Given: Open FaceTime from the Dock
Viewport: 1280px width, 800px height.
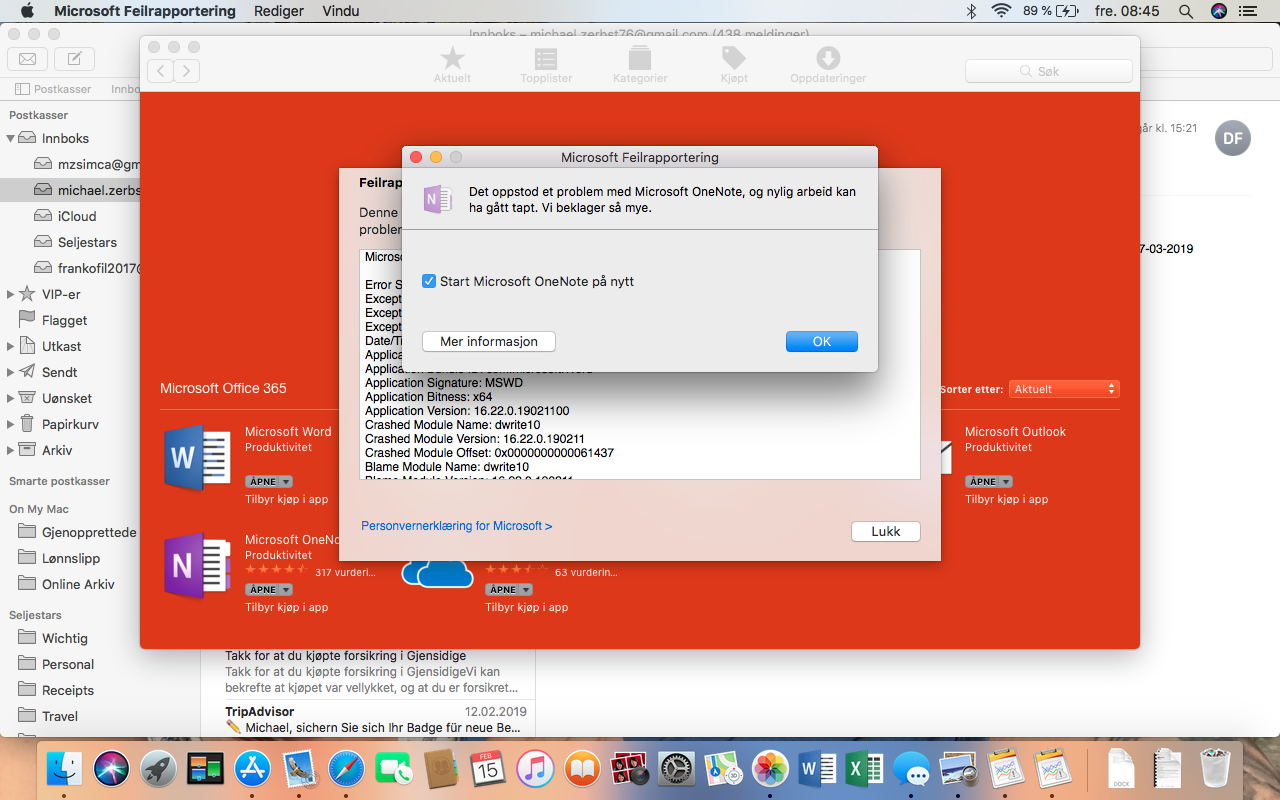Looking at the screenshot, I should click(x=394, y=769).
